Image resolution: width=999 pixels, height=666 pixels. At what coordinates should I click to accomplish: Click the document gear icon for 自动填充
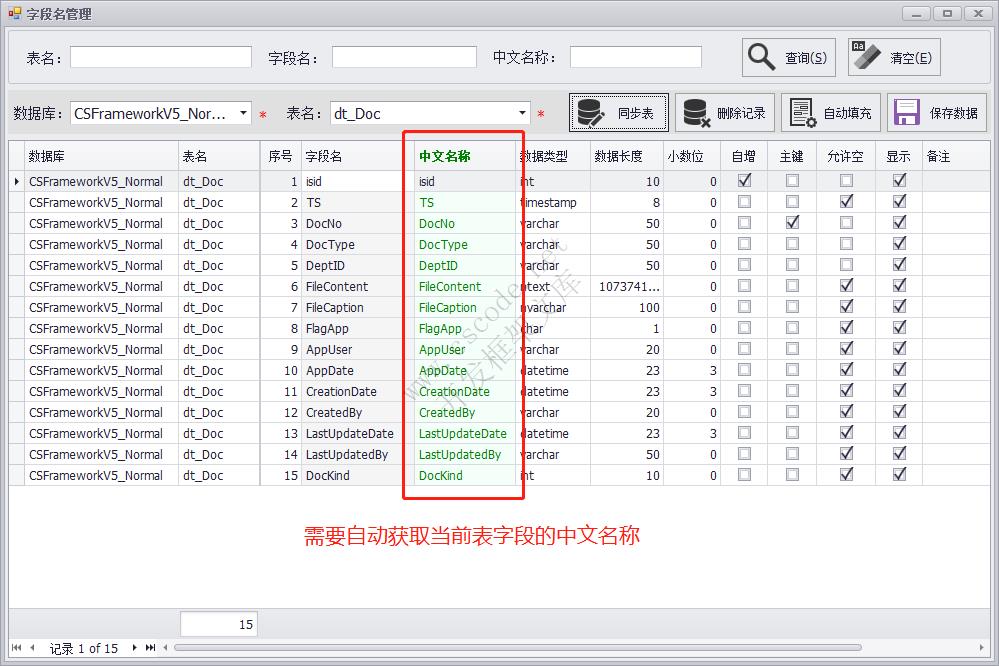pyautogui.click(x=800, y=112)
